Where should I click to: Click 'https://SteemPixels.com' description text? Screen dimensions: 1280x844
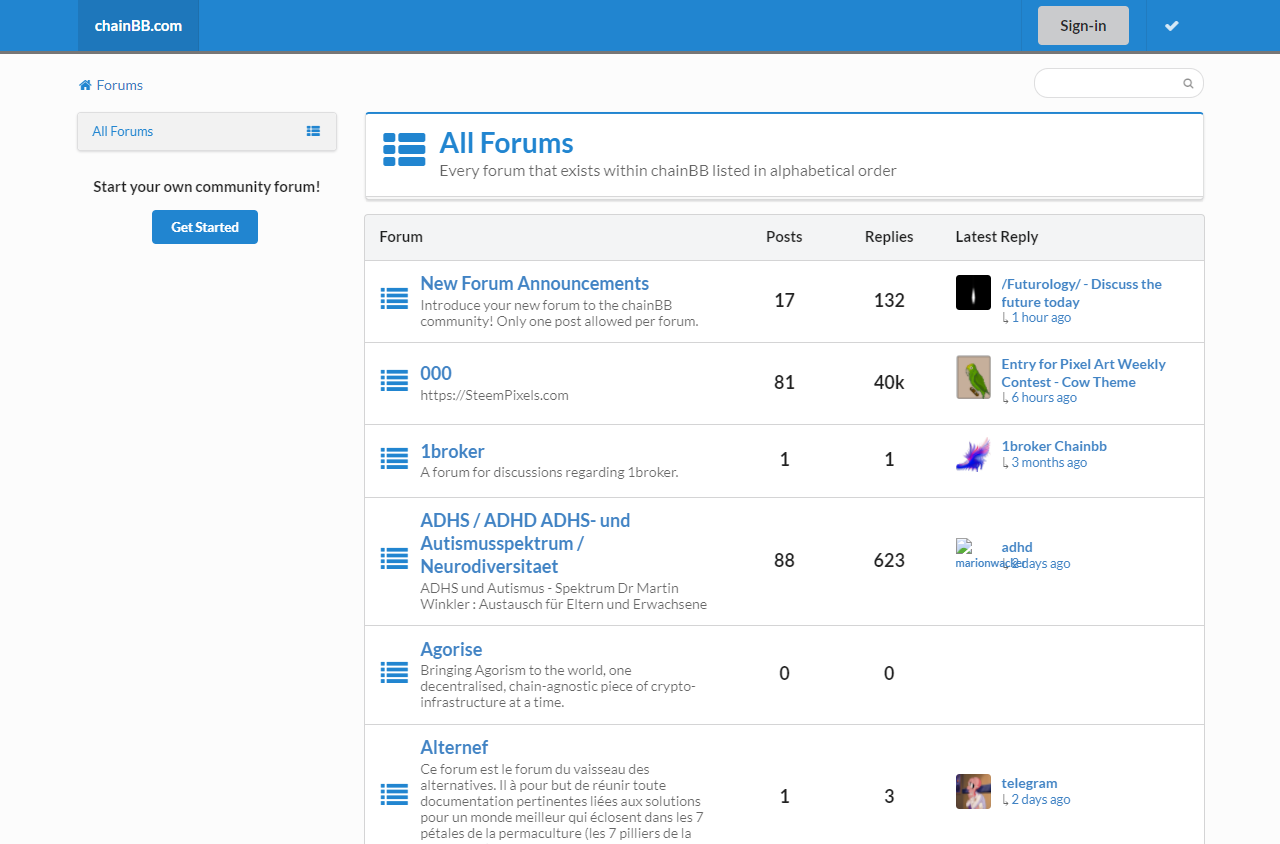(494, 395)
